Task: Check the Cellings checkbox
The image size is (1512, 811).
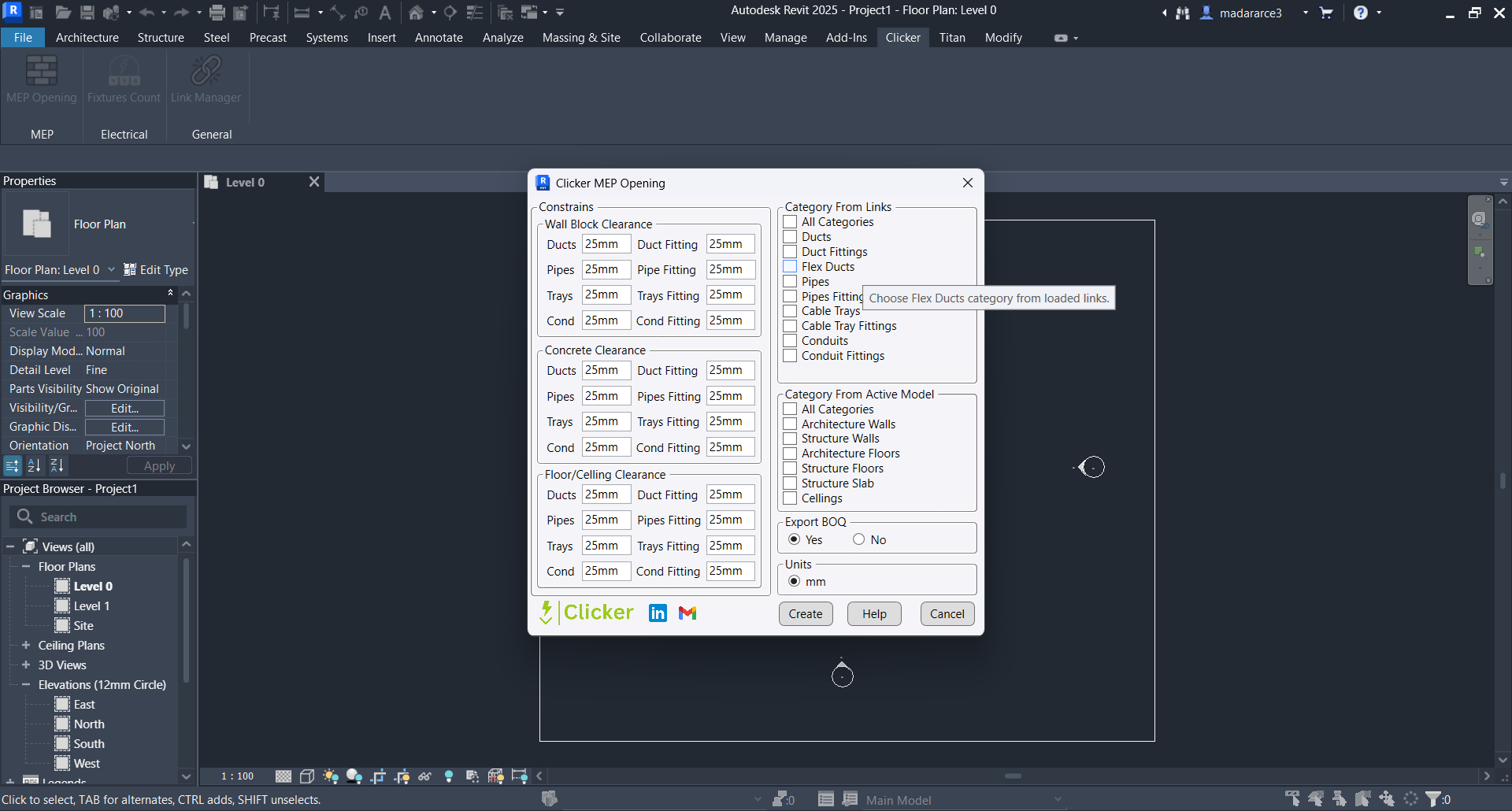Action: click(x=790, y=498)
